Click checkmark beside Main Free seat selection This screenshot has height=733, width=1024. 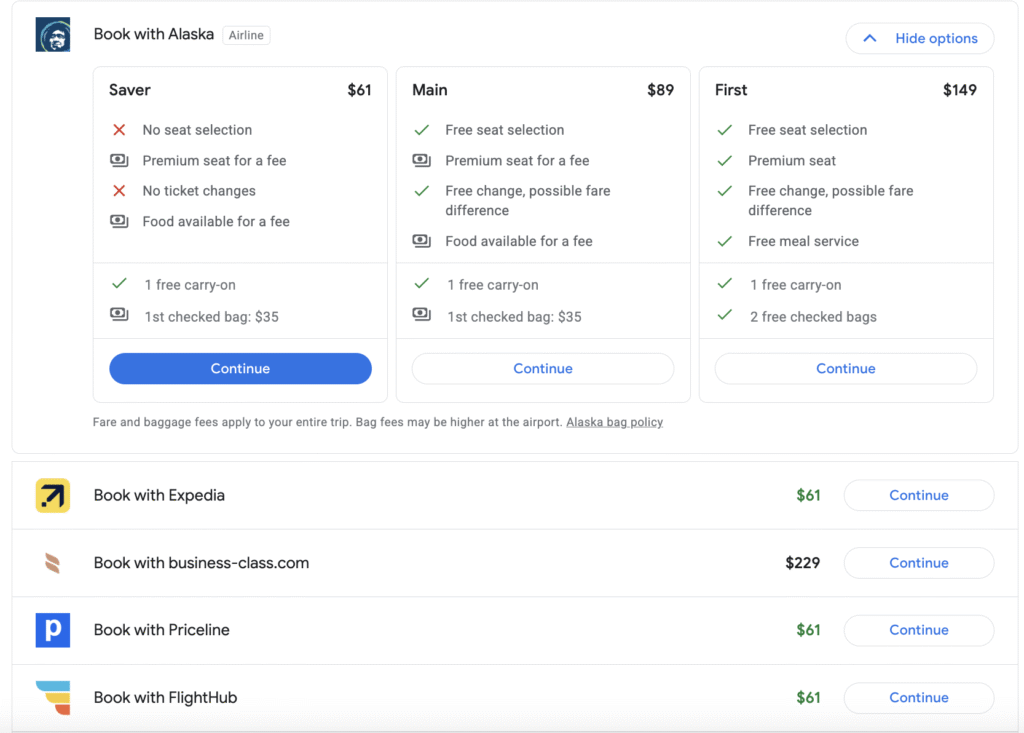tap(422, 130)
